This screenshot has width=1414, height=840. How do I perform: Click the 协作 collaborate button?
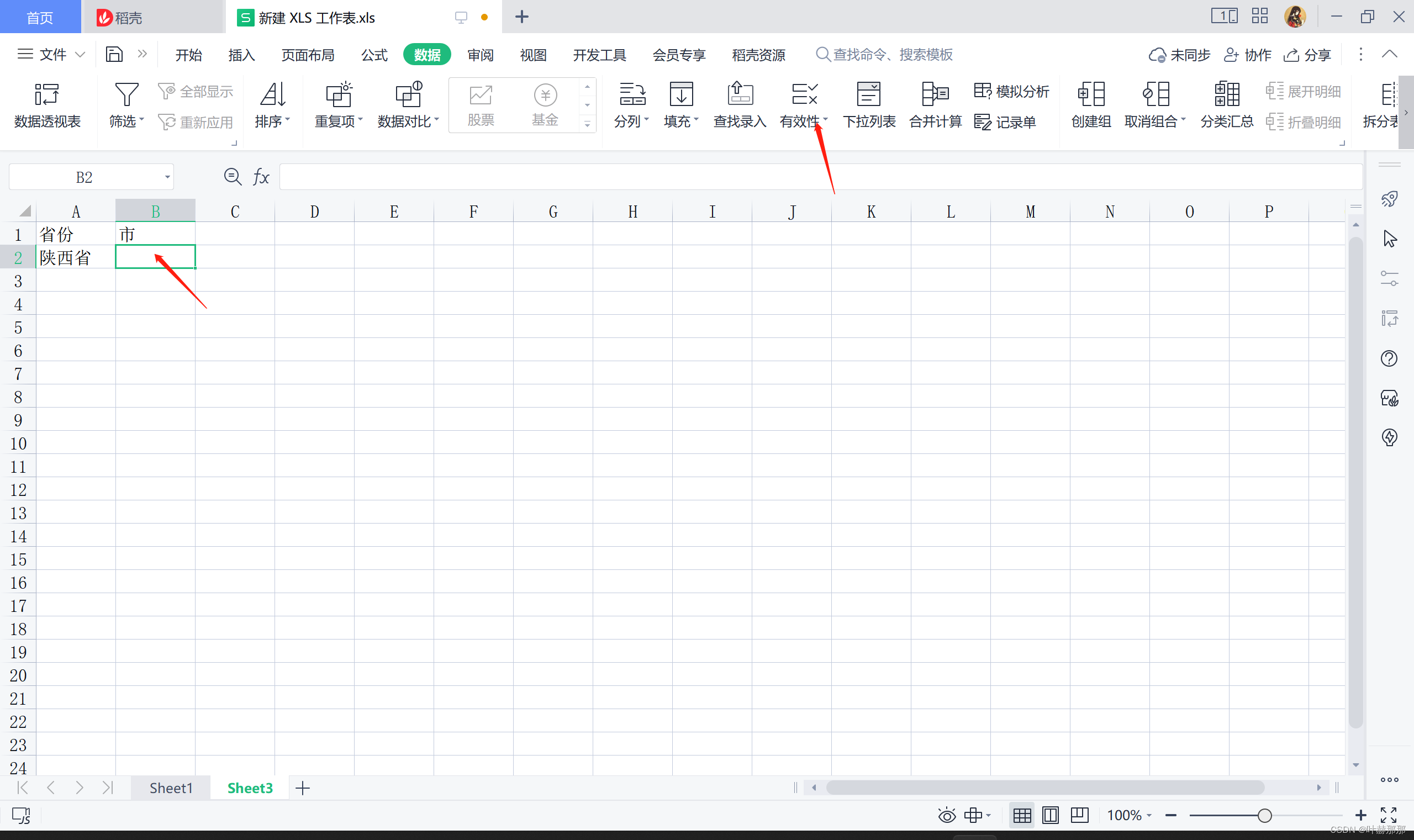1248,55
